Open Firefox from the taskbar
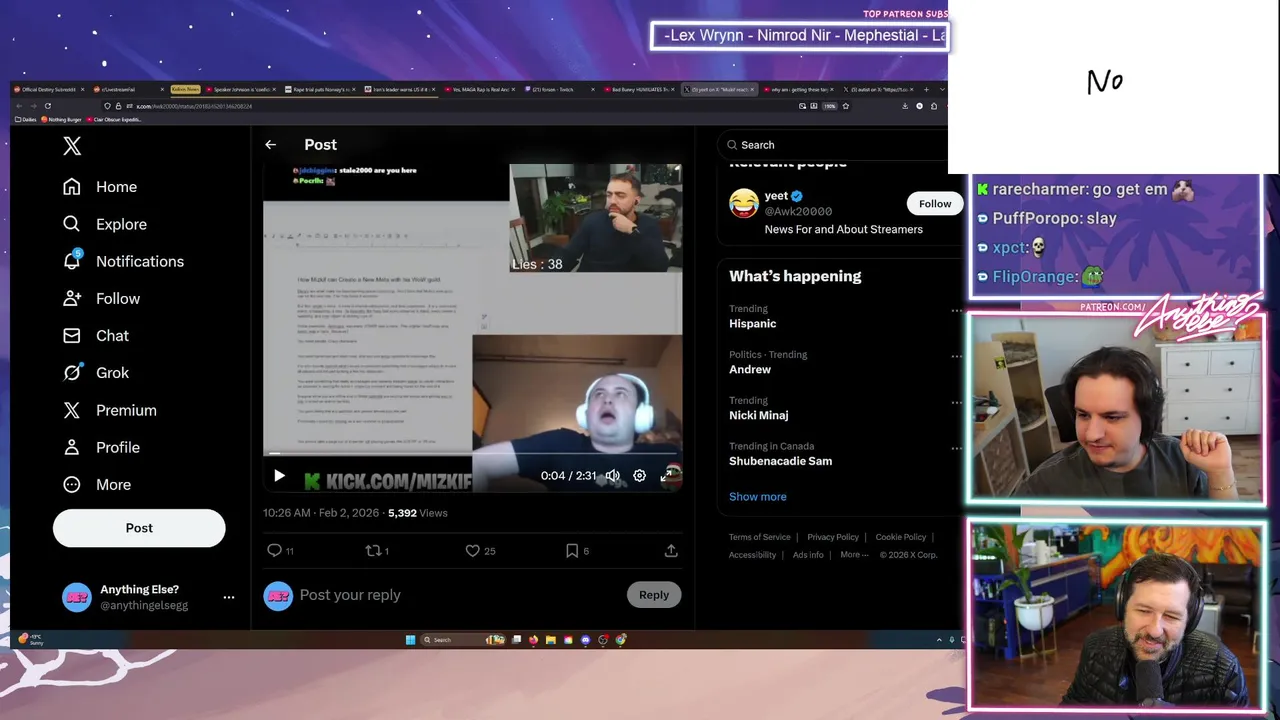 click(x=533, y=640)
